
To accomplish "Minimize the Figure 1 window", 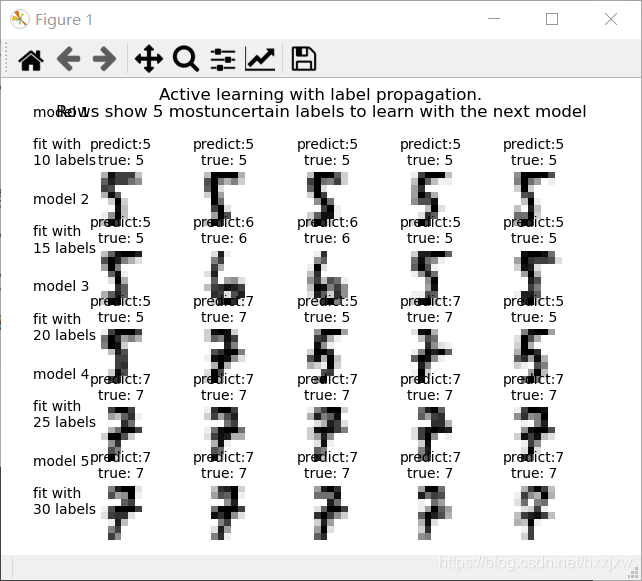I will [x=494, y=19].
